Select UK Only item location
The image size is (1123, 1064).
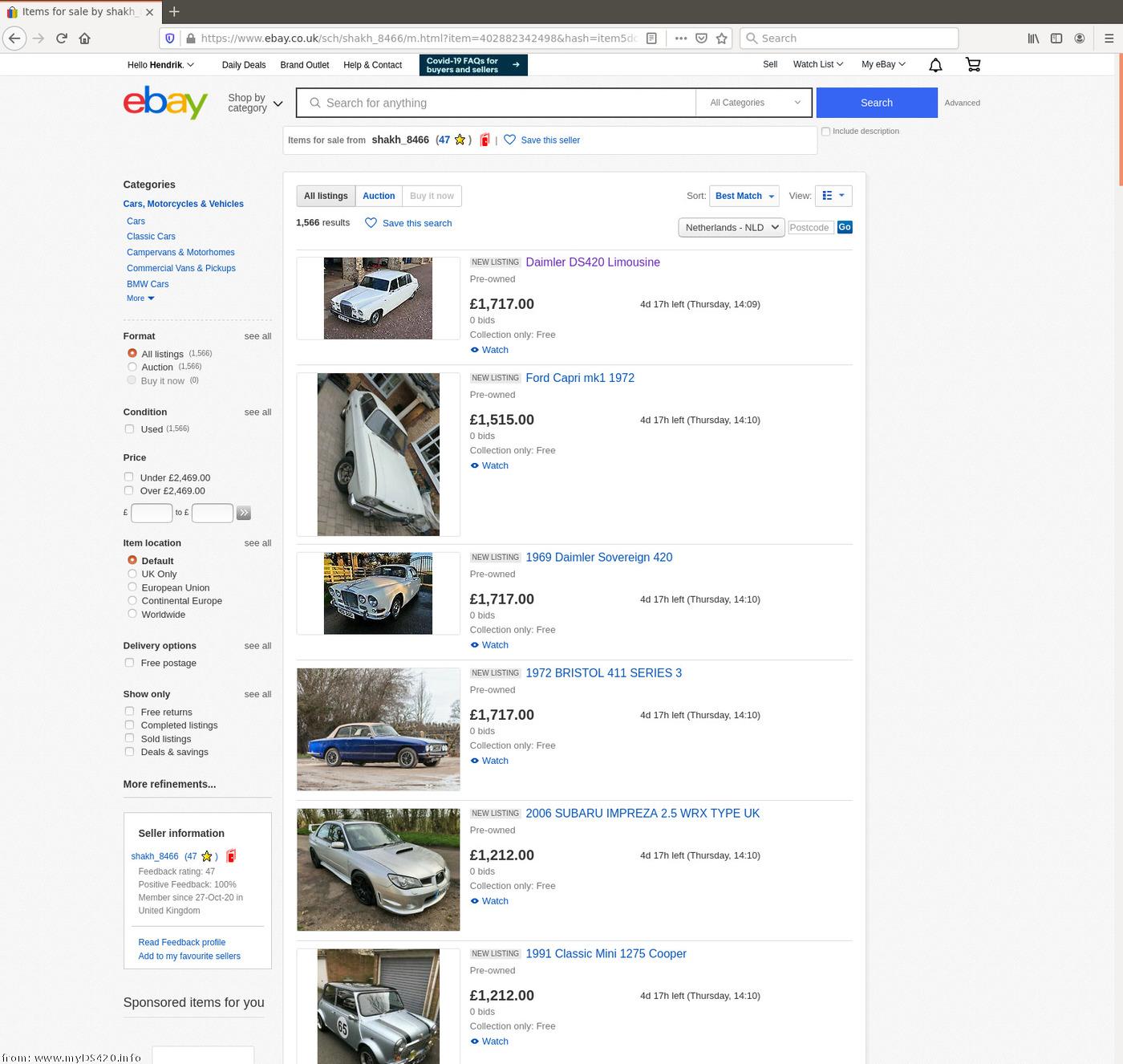[132, 574]
